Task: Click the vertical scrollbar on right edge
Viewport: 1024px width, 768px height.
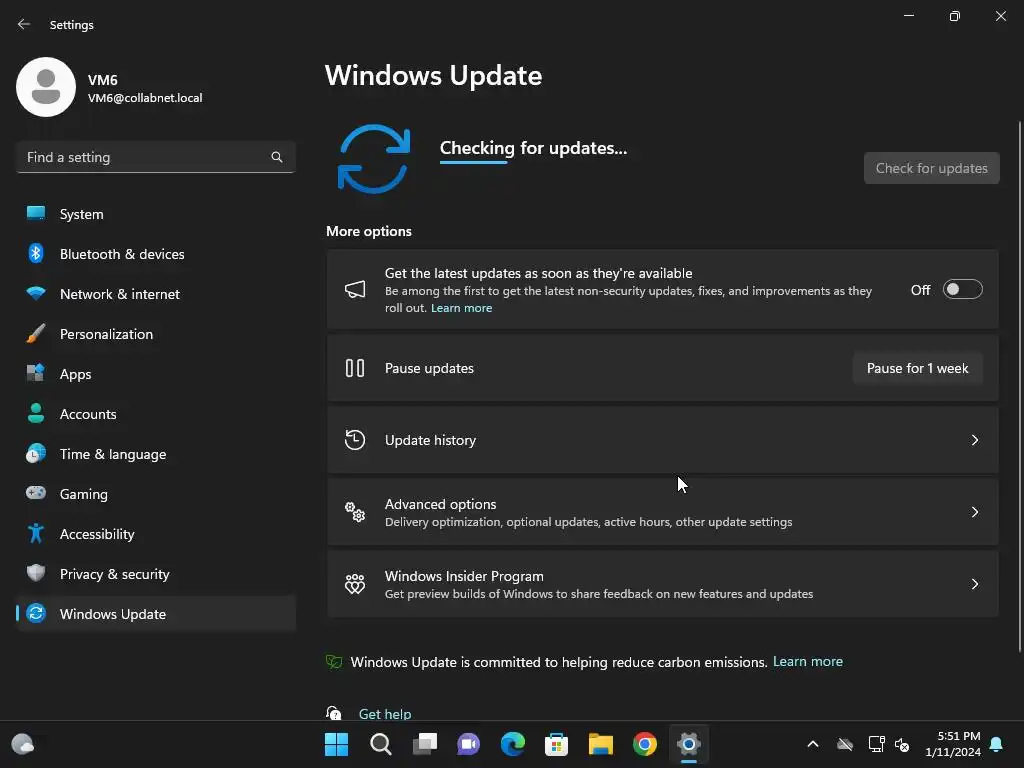Action: tap(1019, 385)
